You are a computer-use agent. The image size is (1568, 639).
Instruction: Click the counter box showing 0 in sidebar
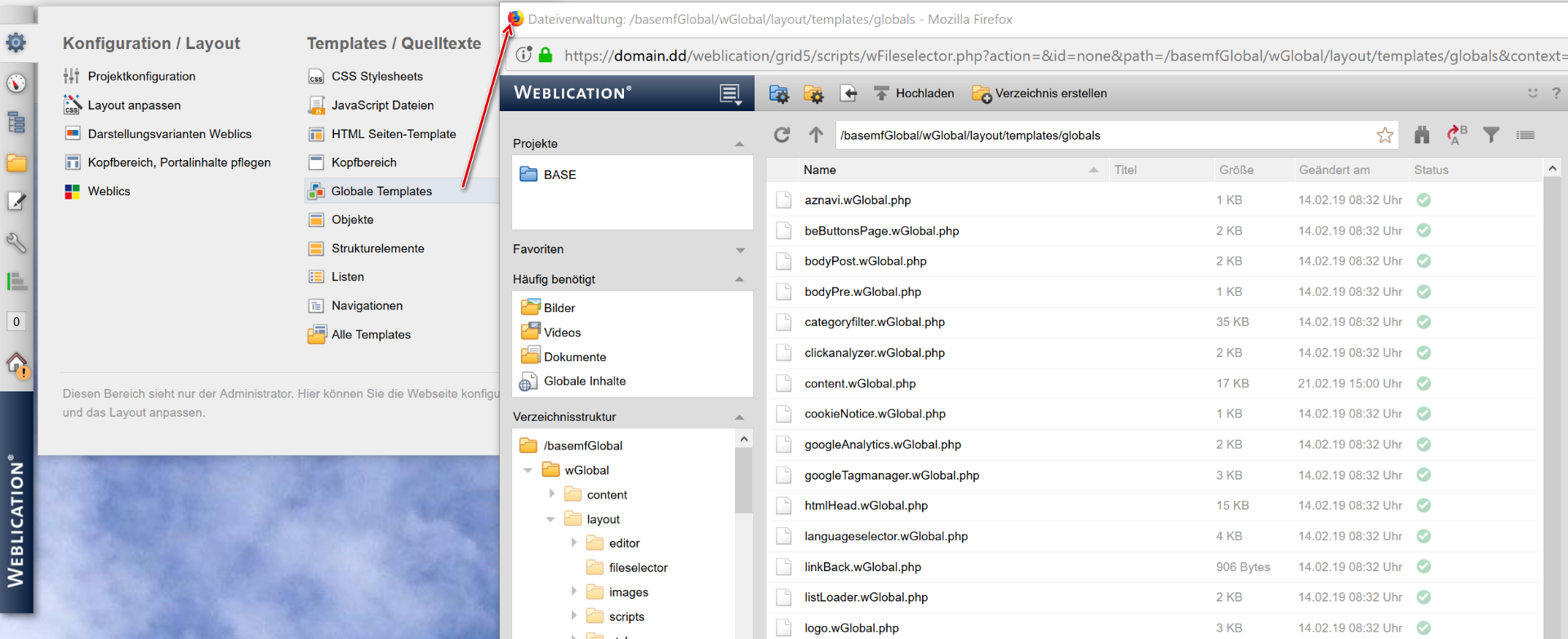16,321
